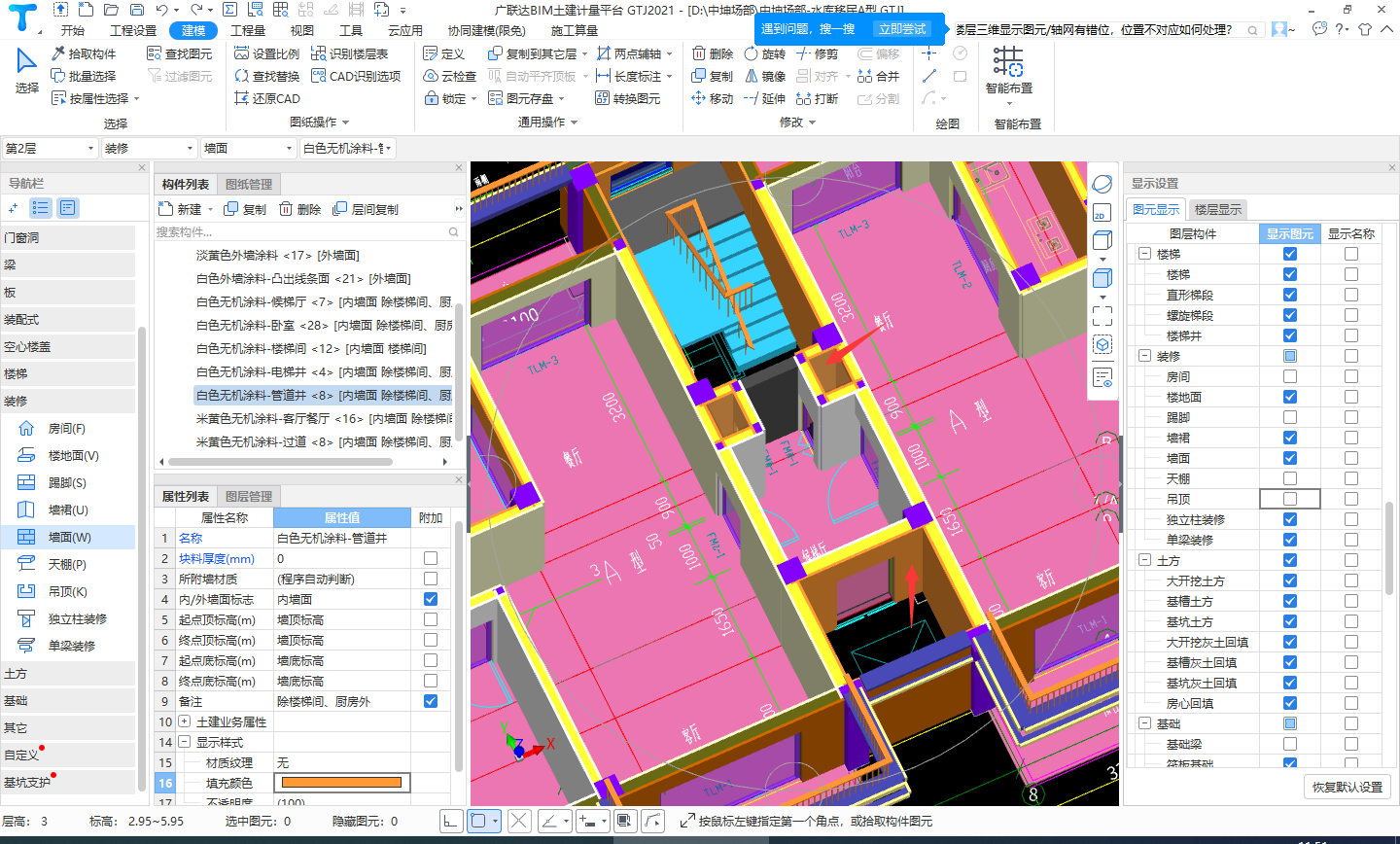
Task: Uncheck the 附加 box for 内/外墙面标志
Action: [x=431, y=599]
